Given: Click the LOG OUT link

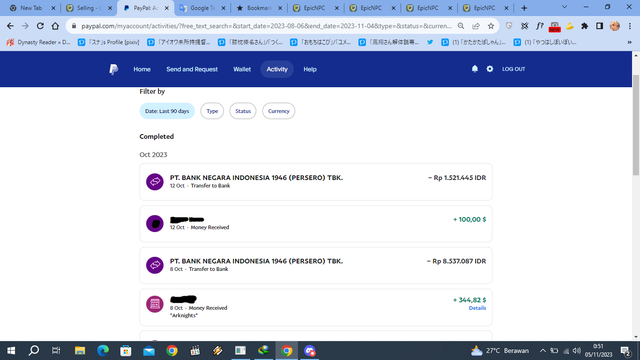Looking at the screenshot, I should coord(513,69).
